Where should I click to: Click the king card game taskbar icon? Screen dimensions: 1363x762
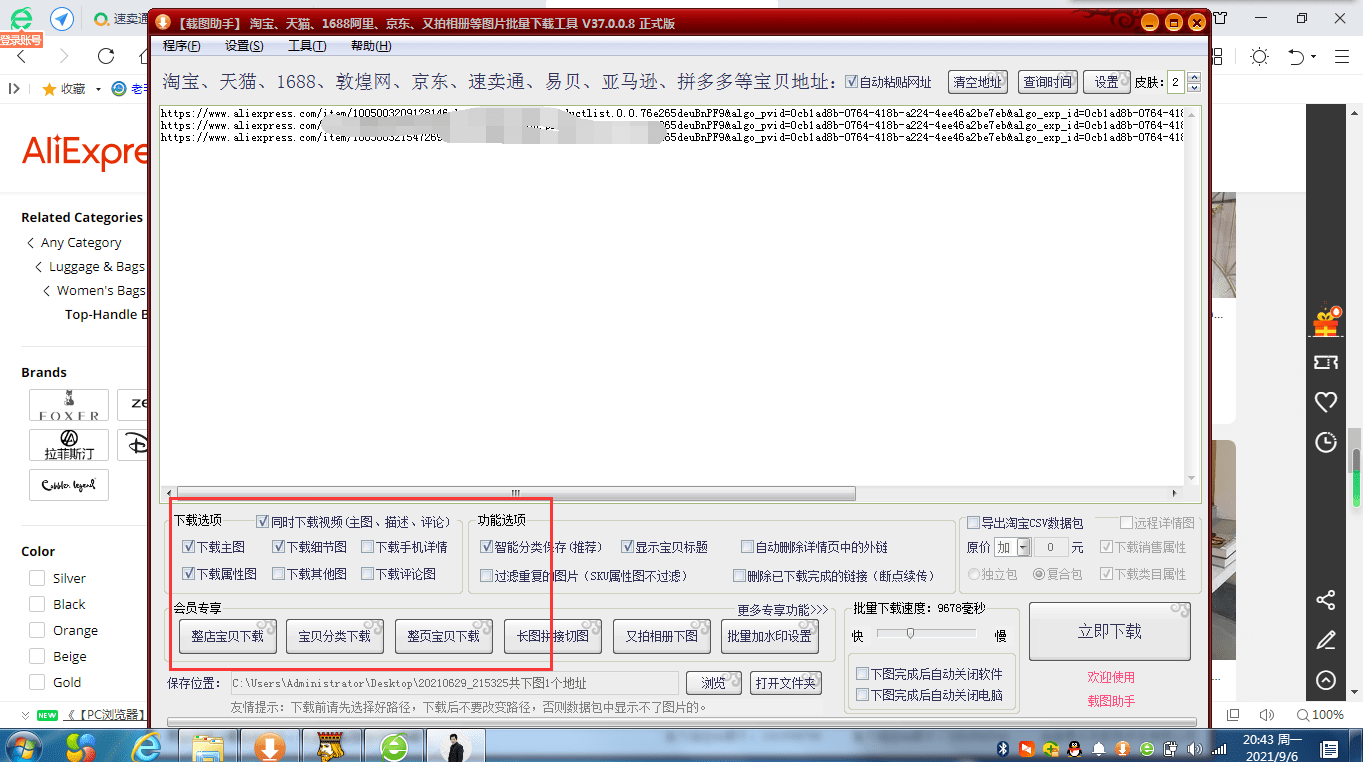pos(332,747)
